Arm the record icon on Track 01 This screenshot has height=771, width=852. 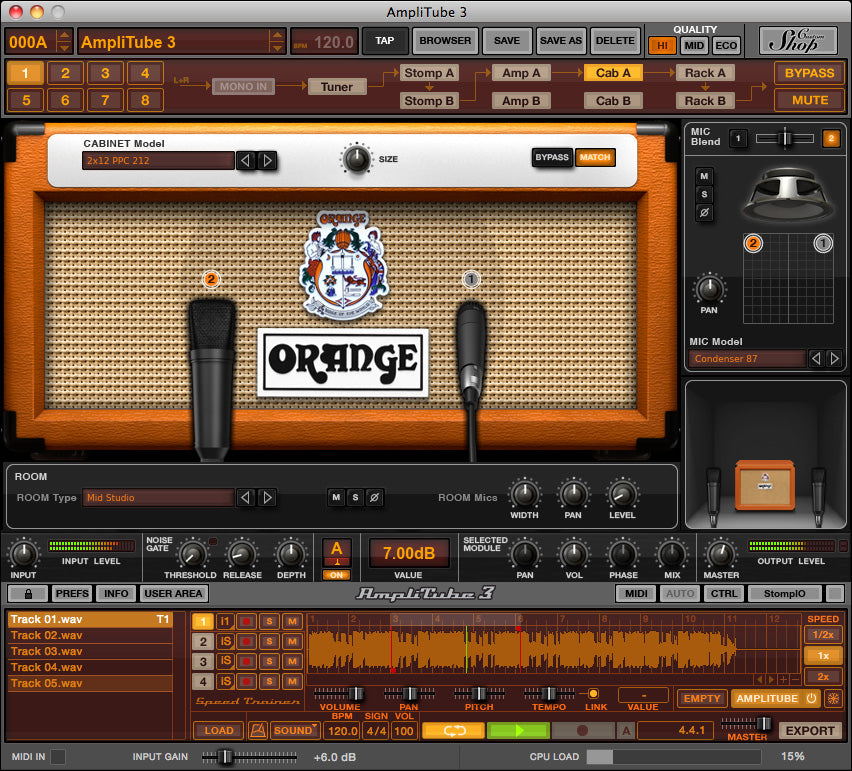pos(246,621)
